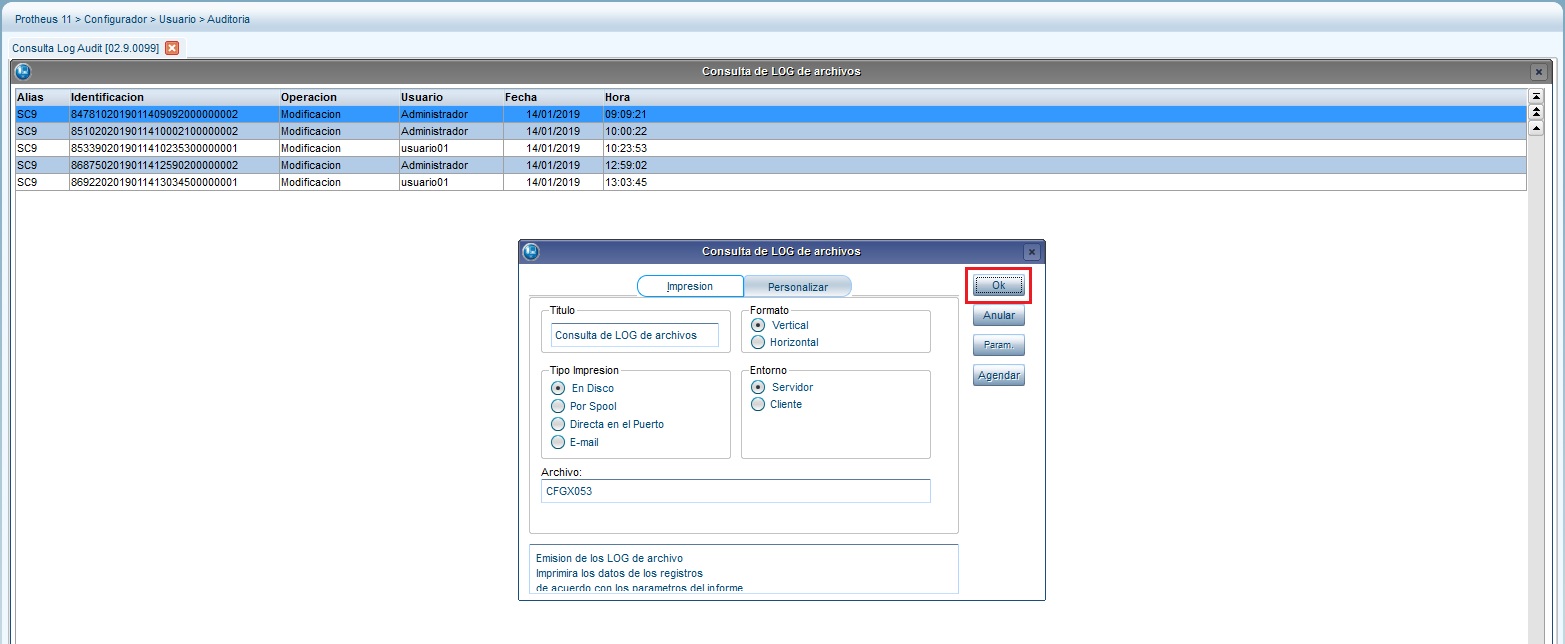Click the Hora column header
The image size is (1565, 644).
(1065, 97)
